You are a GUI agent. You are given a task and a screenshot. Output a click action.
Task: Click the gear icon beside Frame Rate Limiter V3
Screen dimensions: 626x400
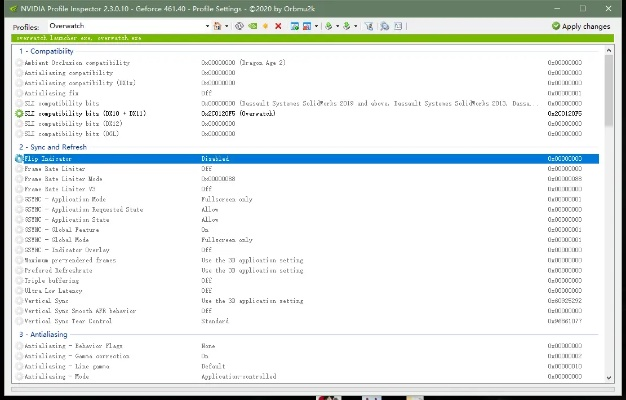(19, 189)
